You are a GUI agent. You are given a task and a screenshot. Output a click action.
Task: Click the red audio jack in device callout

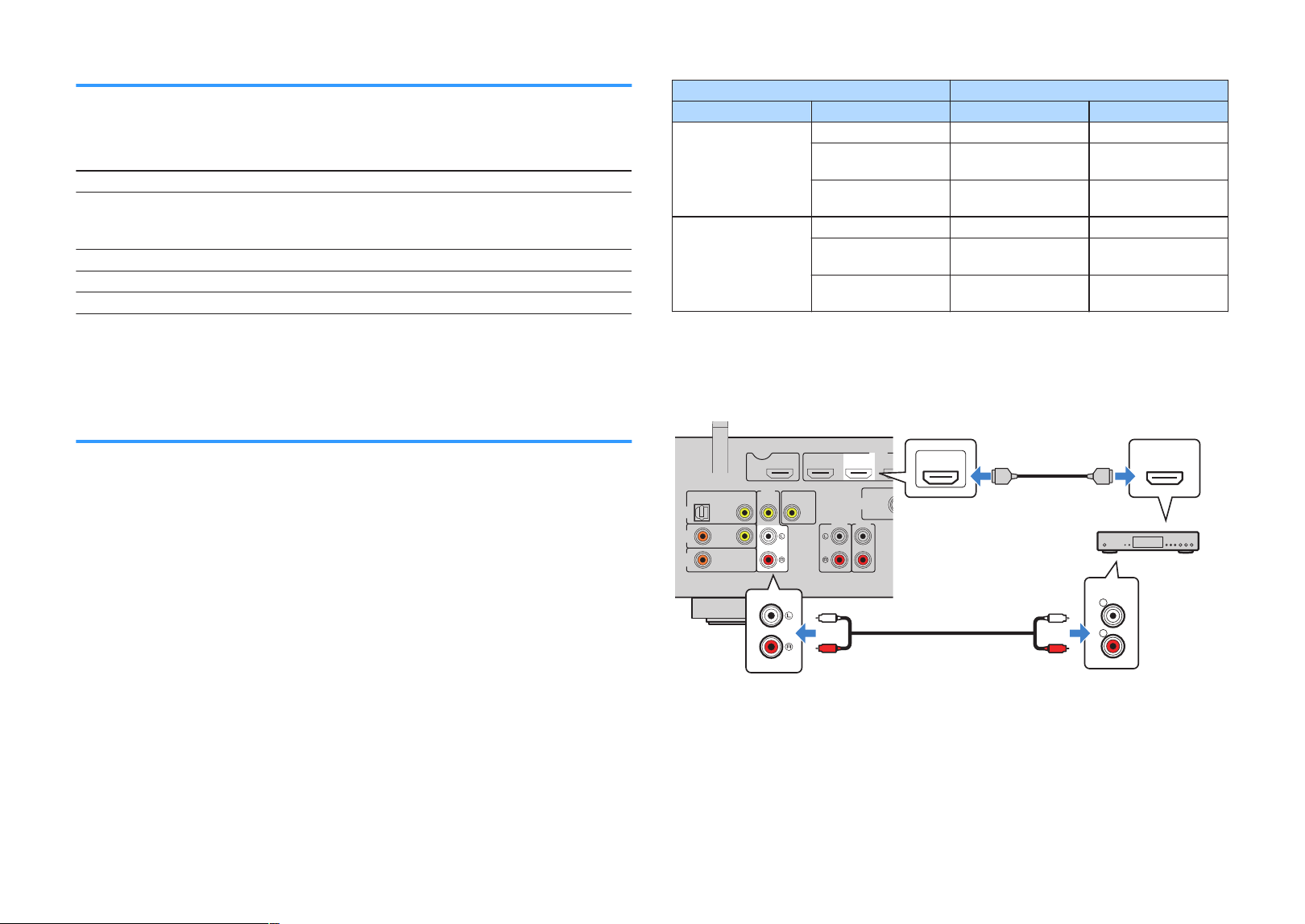click(x=1112, y=647)
